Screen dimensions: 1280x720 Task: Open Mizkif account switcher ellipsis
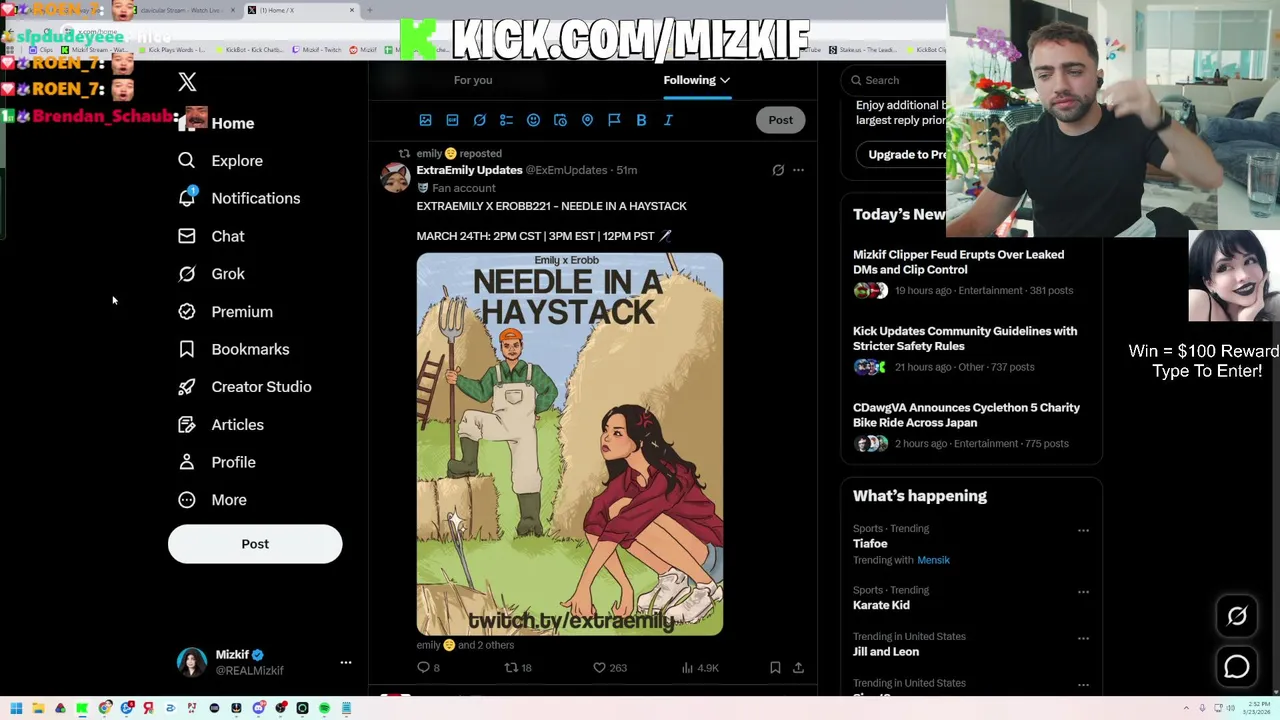coord(346,662)
